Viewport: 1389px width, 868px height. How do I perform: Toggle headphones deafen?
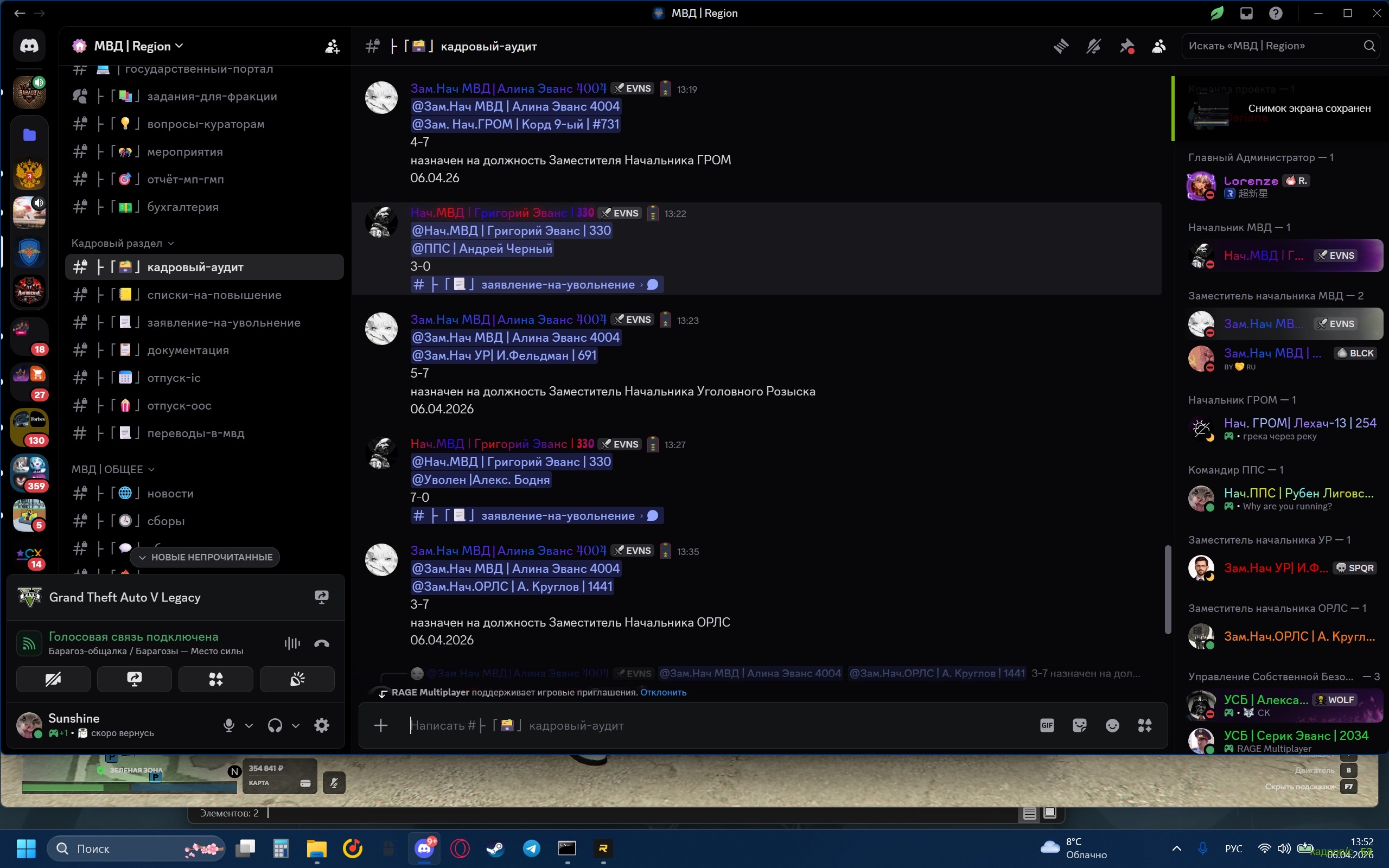(275, 725)
